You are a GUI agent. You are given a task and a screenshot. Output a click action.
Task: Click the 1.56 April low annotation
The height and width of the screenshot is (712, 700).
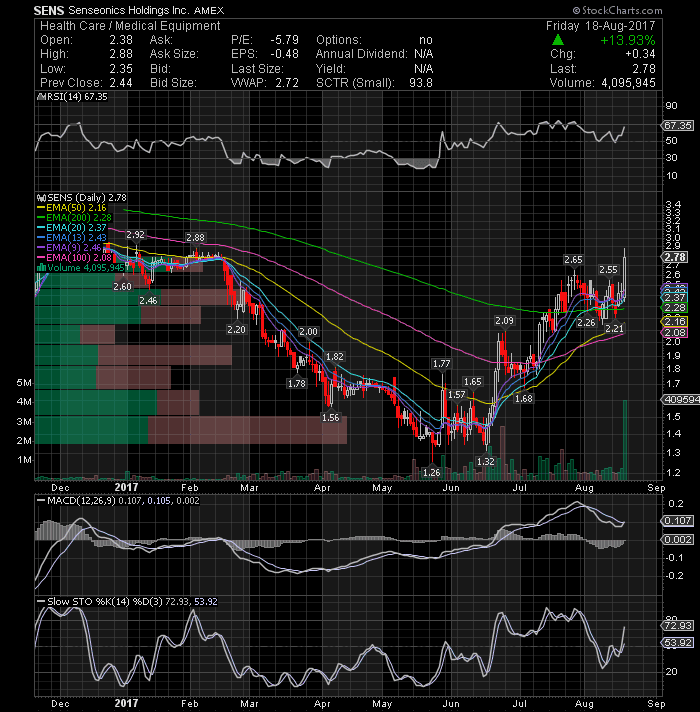click(330, 417)
